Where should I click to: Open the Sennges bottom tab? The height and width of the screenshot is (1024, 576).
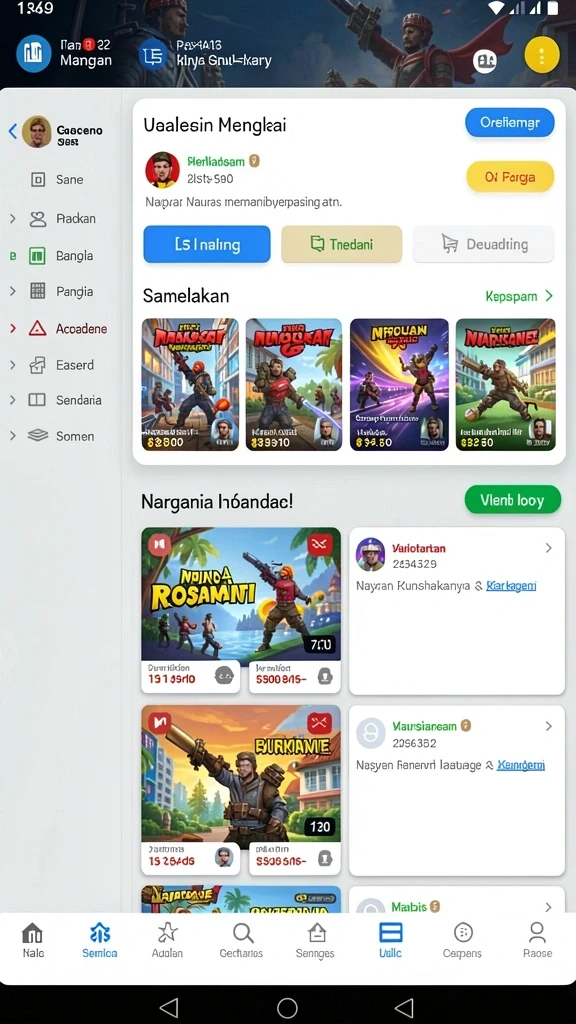coord(317,940)
